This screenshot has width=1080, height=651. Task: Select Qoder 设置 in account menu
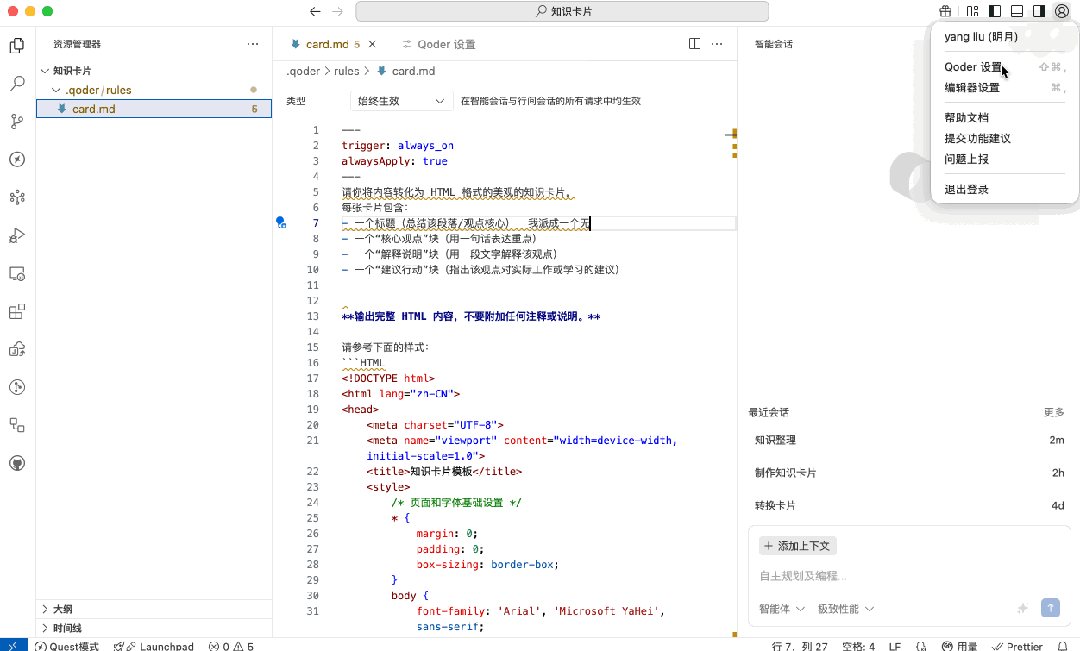(1004, 67)
